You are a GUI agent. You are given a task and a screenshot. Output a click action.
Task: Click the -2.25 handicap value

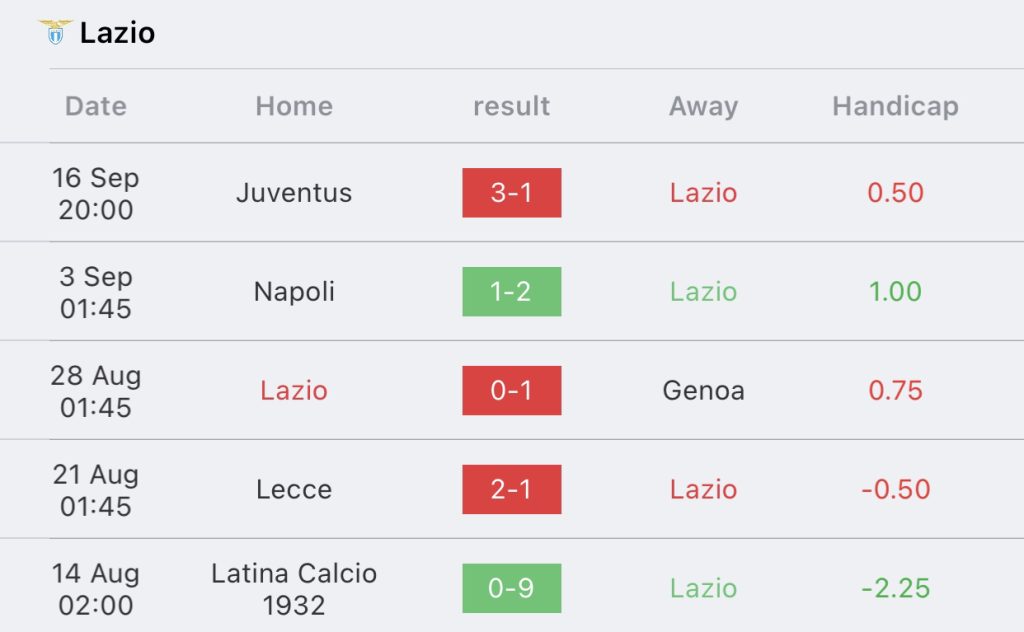click(895, 589)
